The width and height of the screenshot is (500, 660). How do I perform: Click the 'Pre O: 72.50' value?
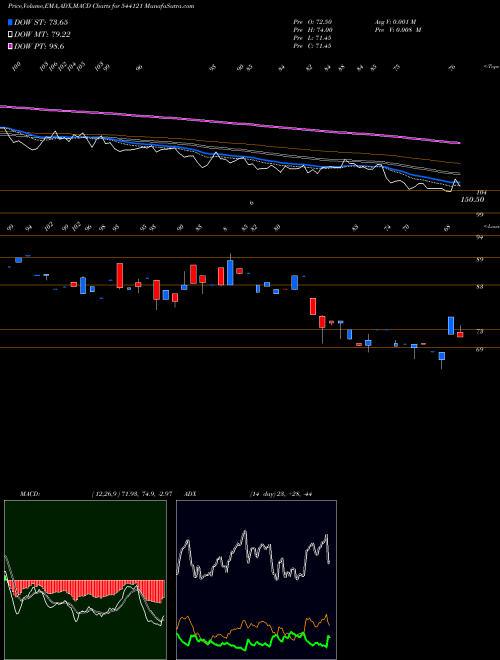(313, 22)
